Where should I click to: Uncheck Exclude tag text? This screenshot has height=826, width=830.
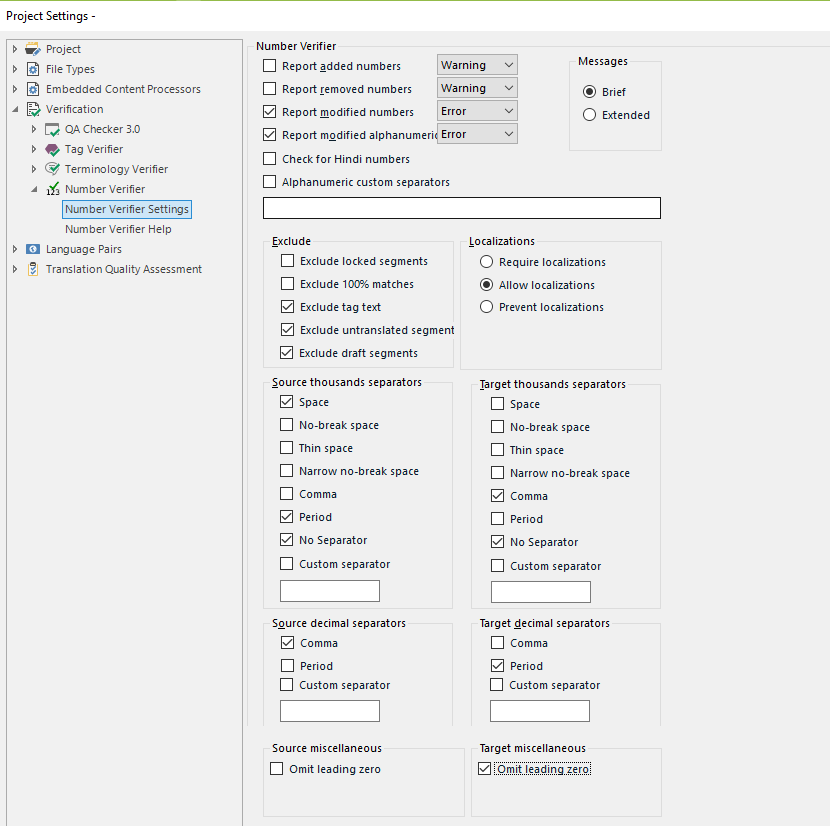pyautogui.click(x=287, y=307)
